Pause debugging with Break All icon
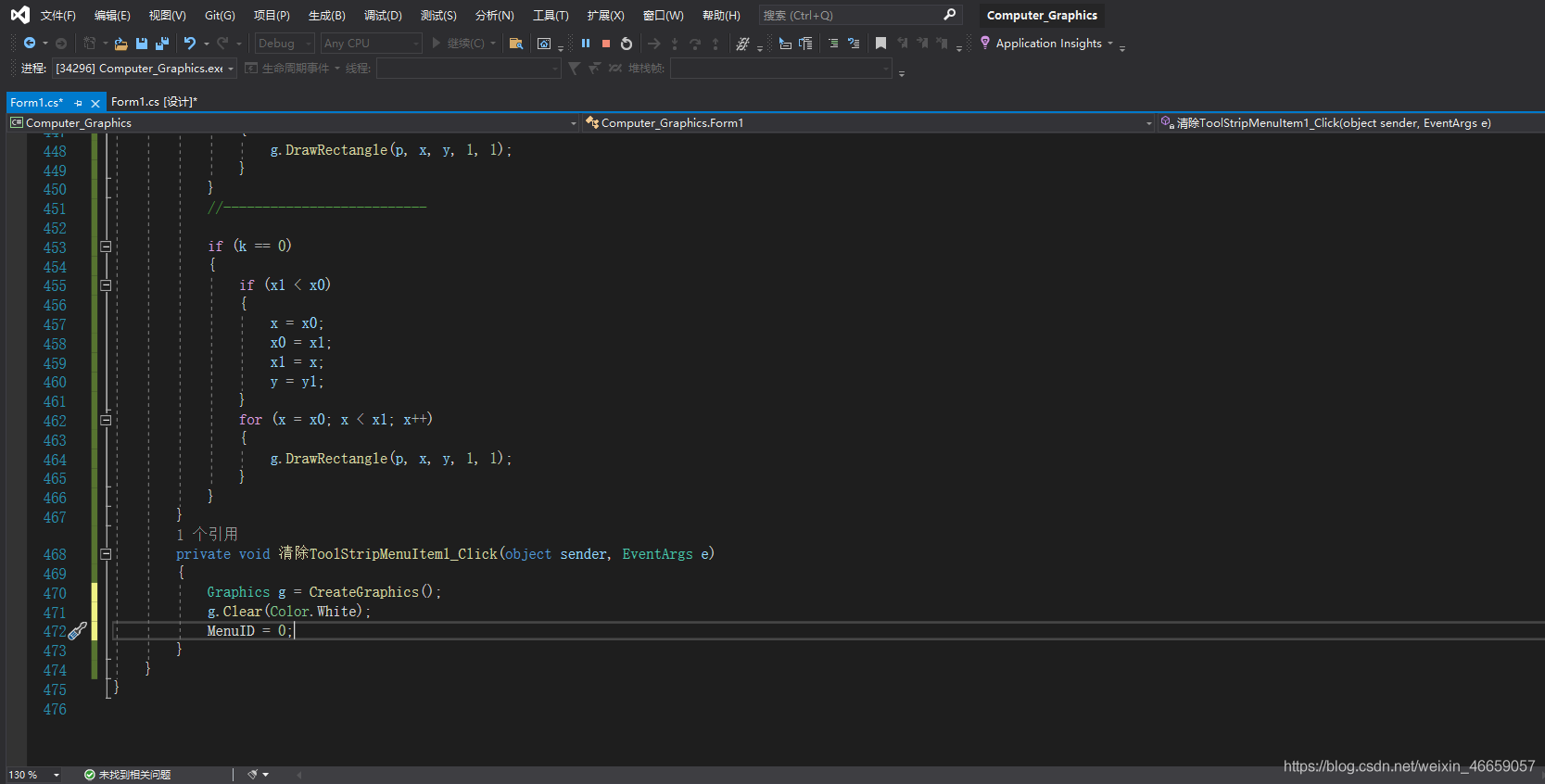The image size is (1545, 784). coord(586,44)
